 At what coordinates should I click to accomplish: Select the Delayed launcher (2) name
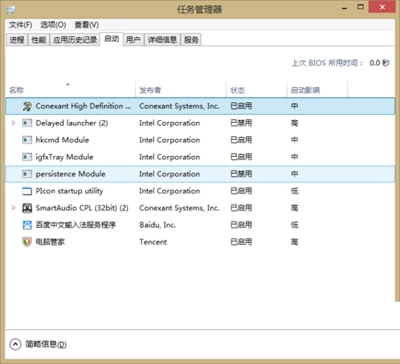(72, 123)
